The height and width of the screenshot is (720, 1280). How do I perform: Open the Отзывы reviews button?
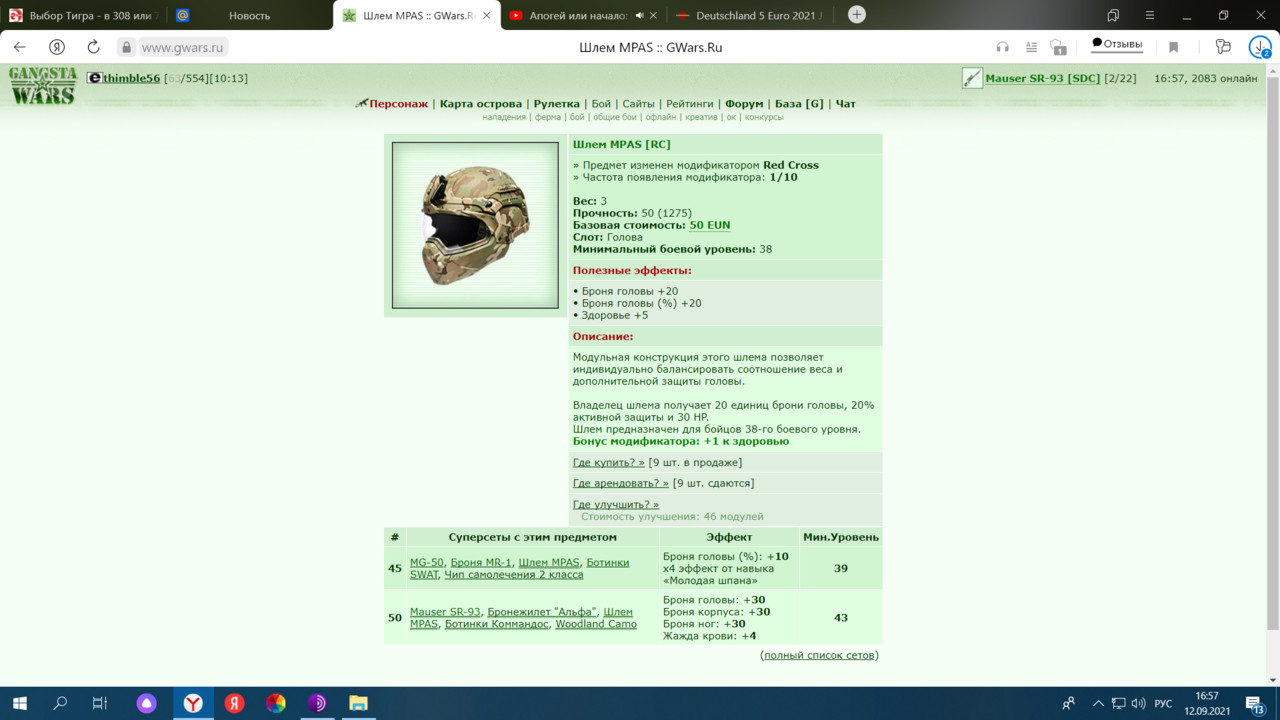coord(1117,44)
